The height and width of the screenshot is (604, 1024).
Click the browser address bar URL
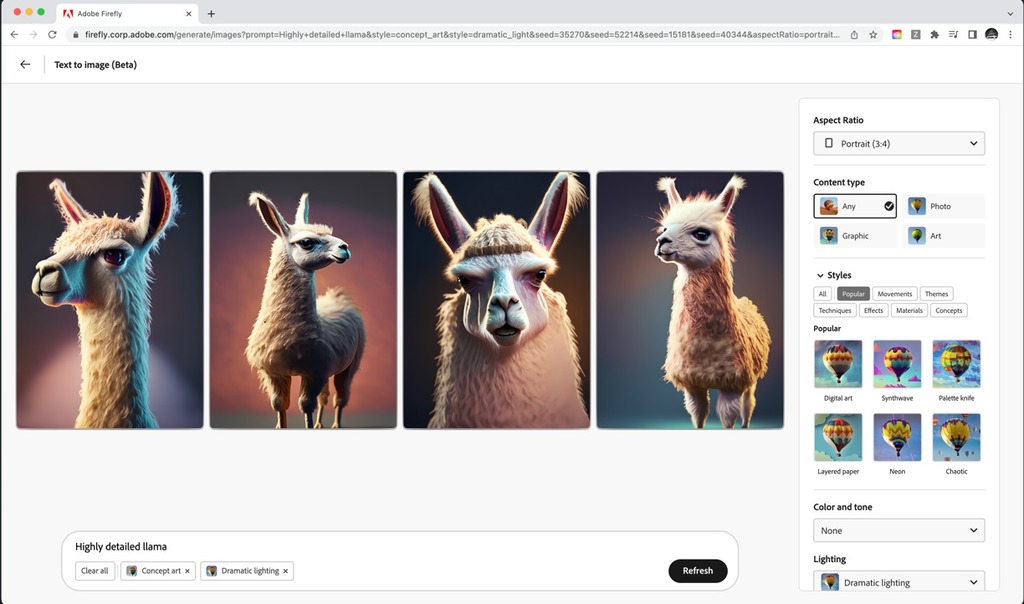coord(462,35)
